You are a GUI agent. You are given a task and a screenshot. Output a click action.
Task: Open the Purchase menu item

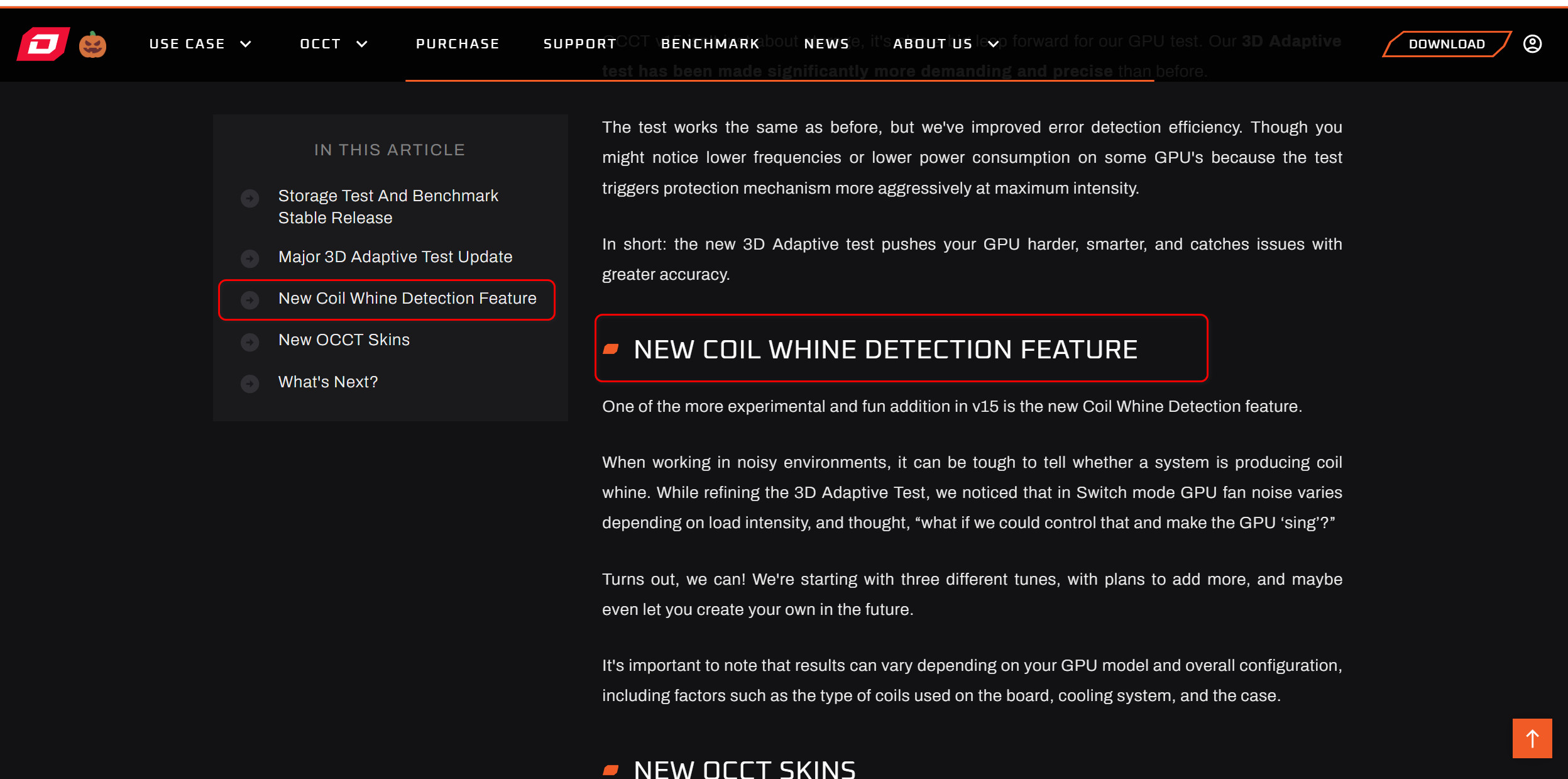click(x=458, y=44)
